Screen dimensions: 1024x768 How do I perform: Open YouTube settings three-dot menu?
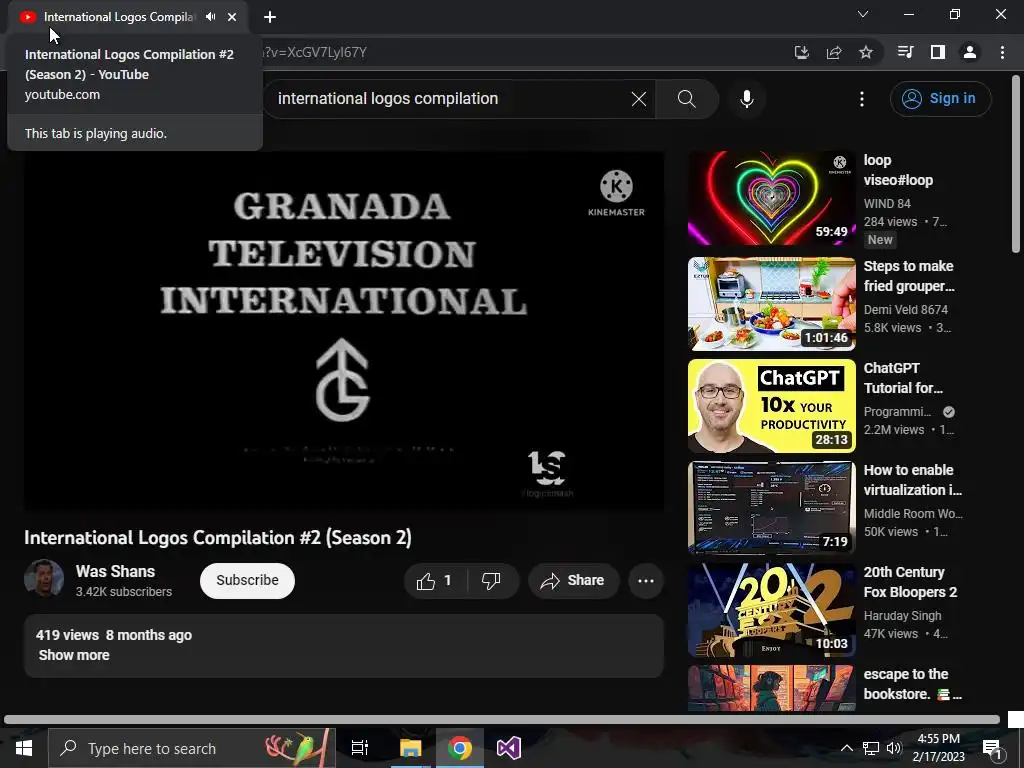(862, 99)
